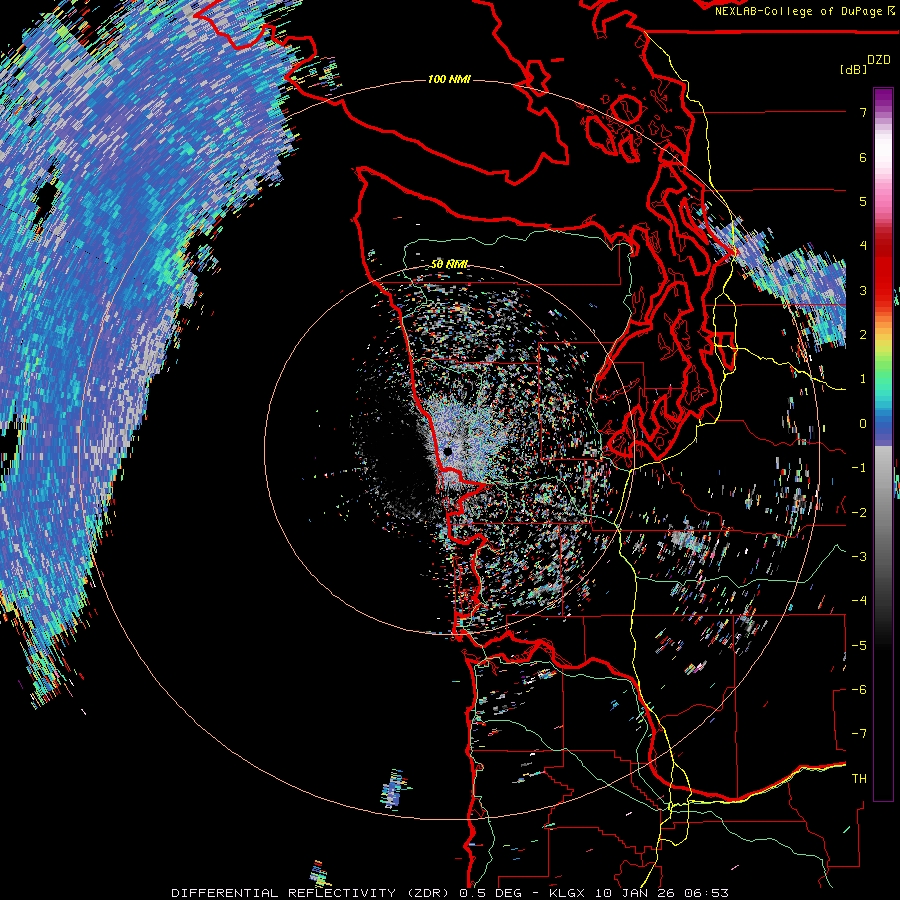The image size is (900, 900).
Task: Click the 5 value on the dB scale
Action: [863, 201]
